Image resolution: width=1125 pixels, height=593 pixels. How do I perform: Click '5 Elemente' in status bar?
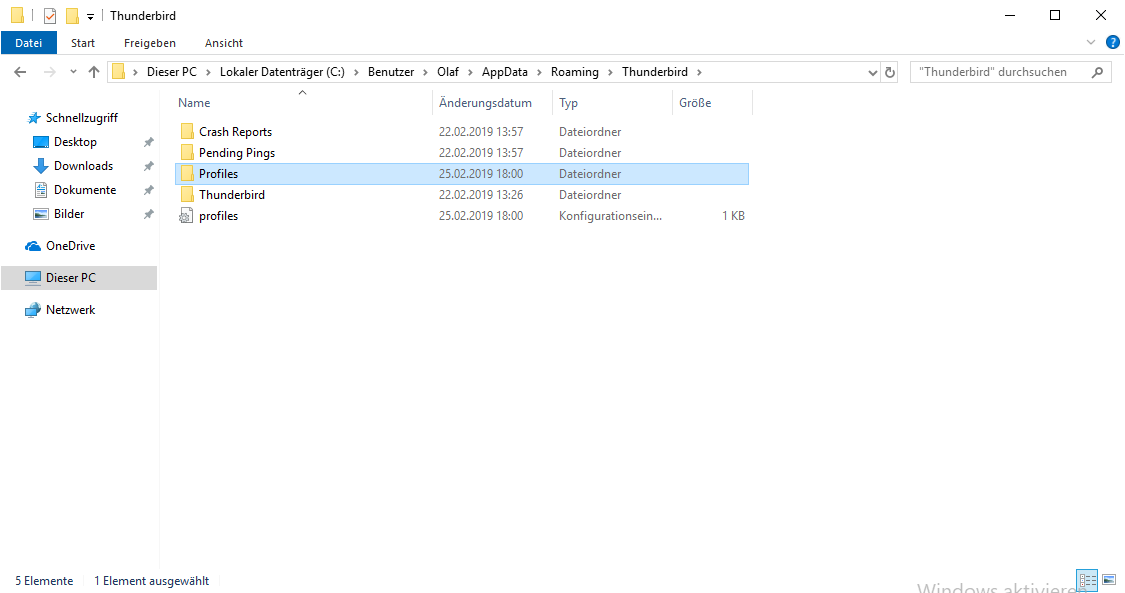[x=44, y=581]
